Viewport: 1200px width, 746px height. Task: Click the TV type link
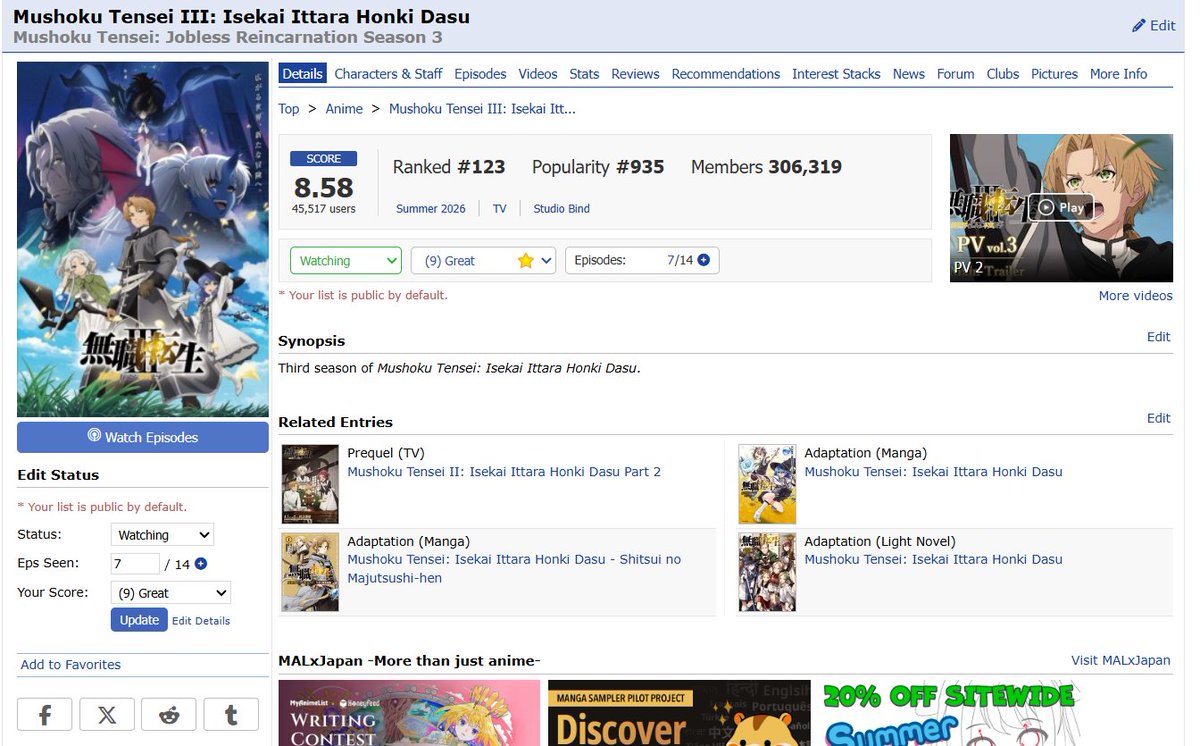(x=500, y=209)
